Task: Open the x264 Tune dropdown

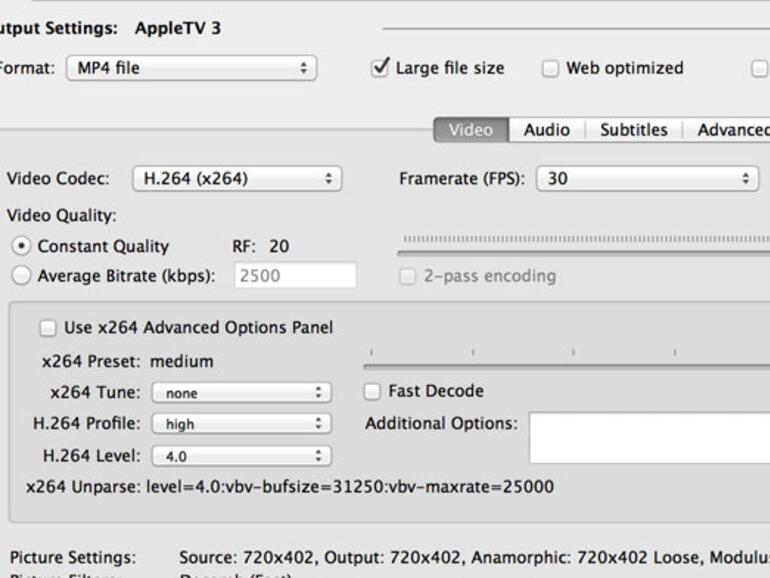Action: 242,392
